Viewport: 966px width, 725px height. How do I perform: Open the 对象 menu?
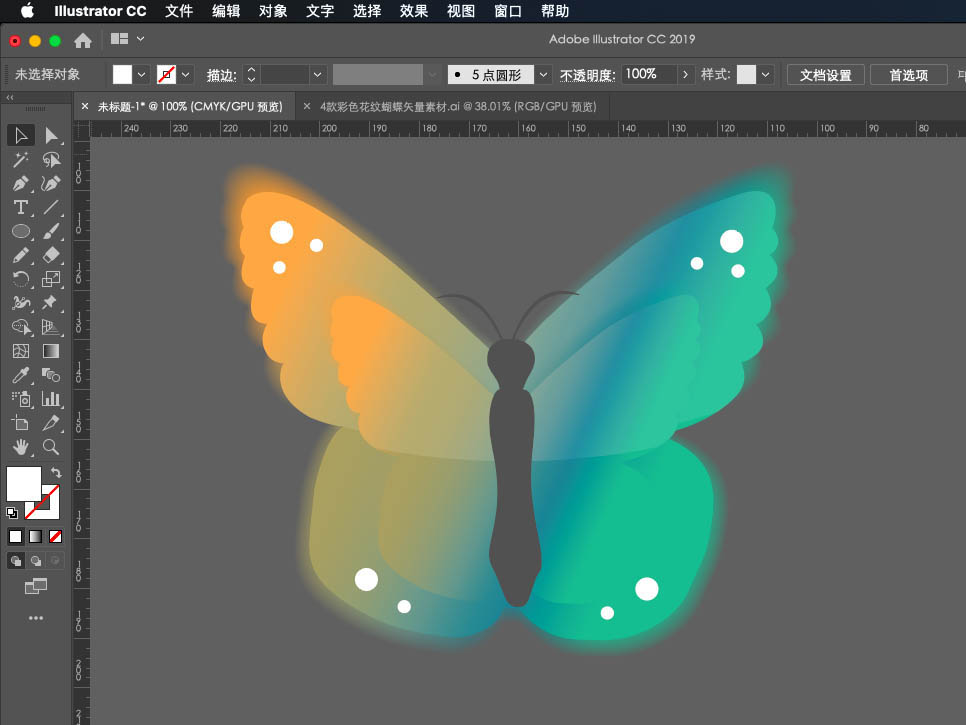click(273, 11)
